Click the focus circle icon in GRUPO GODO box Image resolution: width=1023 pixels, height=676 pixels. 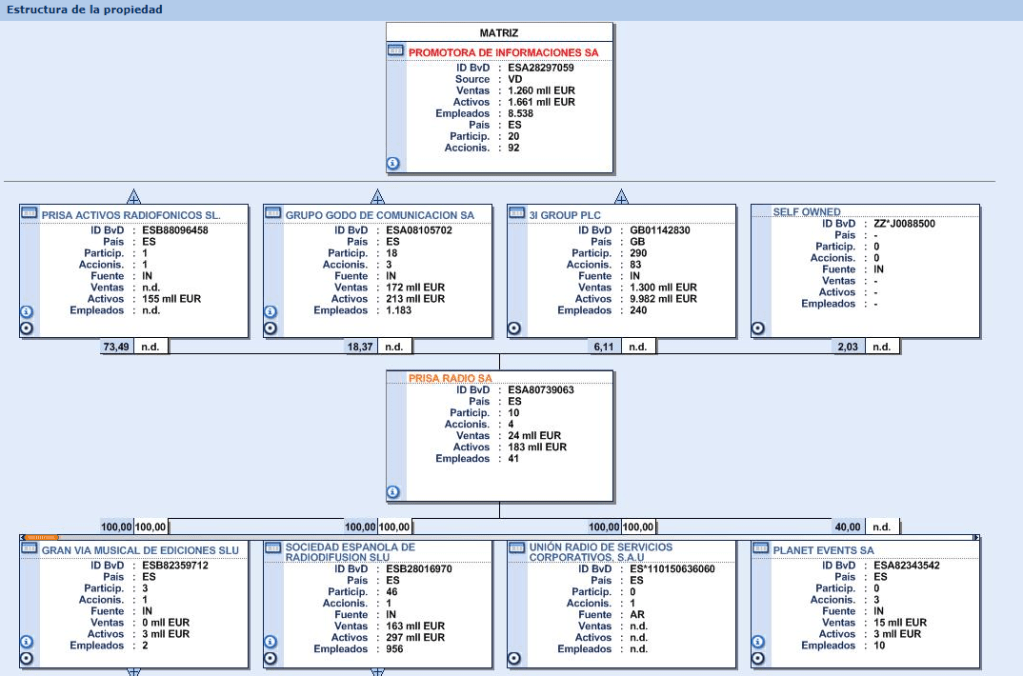pos(270,328)
